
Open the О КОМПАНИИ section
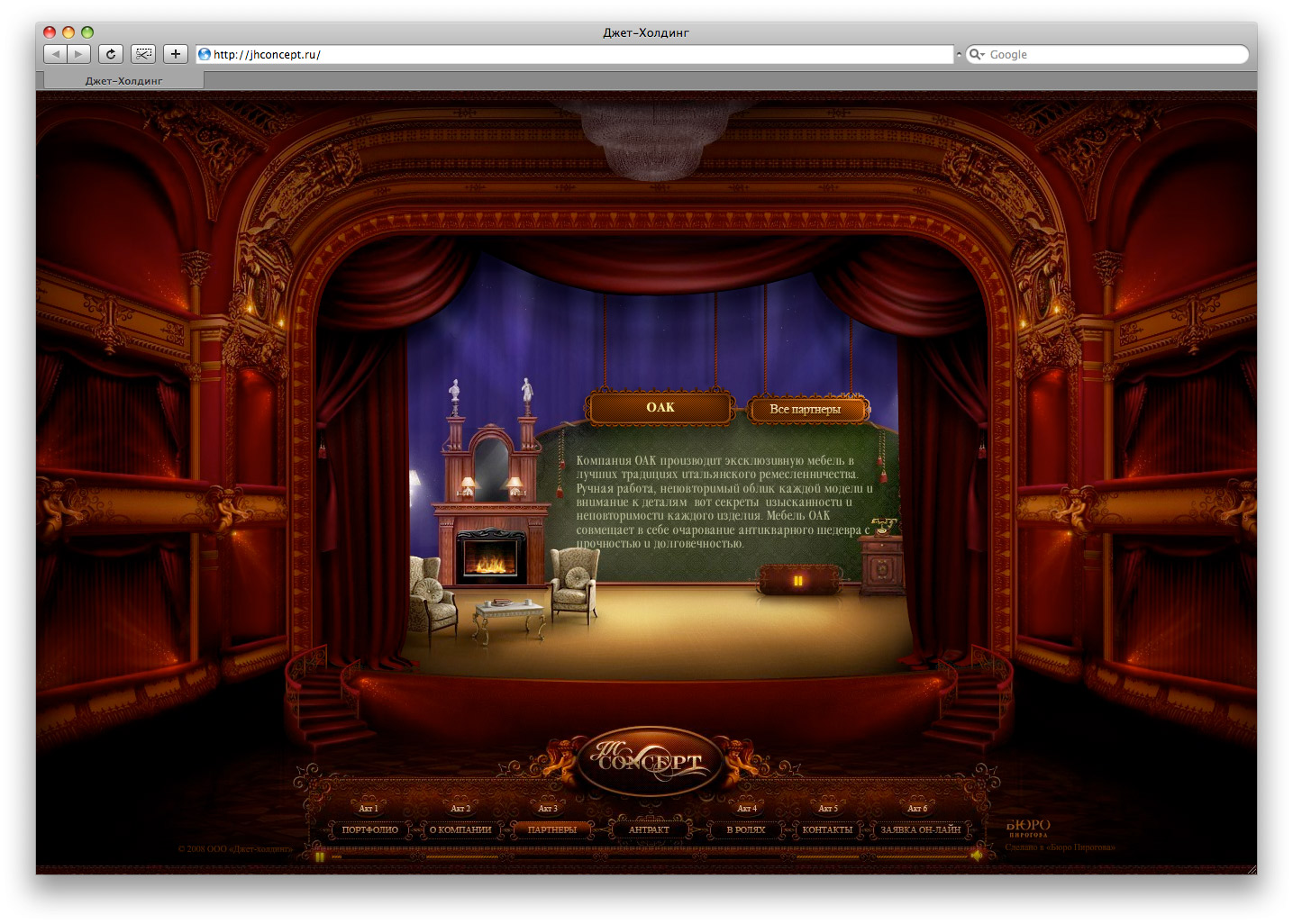tap(460, 829)
